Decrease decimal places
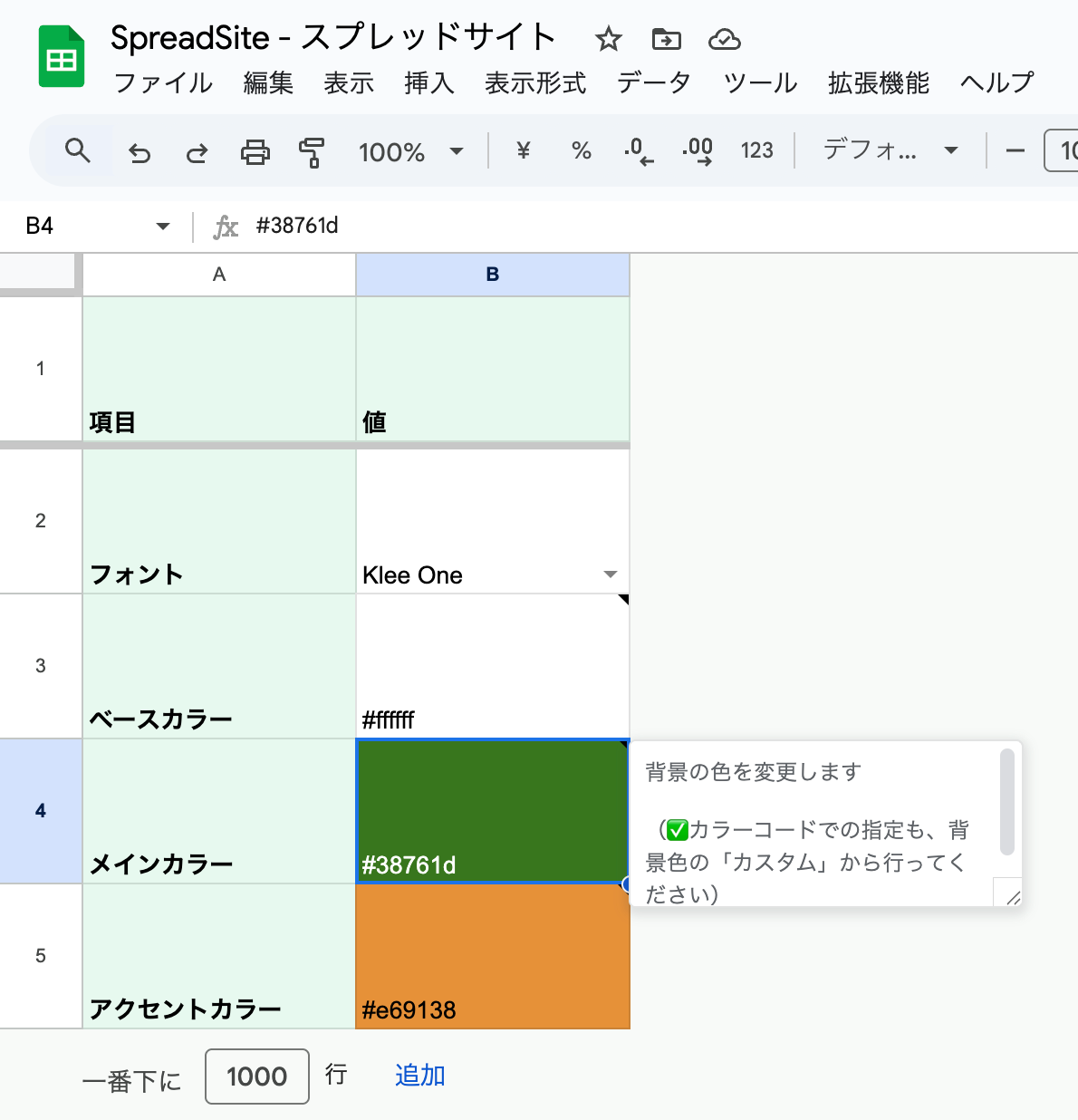 click(639, 150)
